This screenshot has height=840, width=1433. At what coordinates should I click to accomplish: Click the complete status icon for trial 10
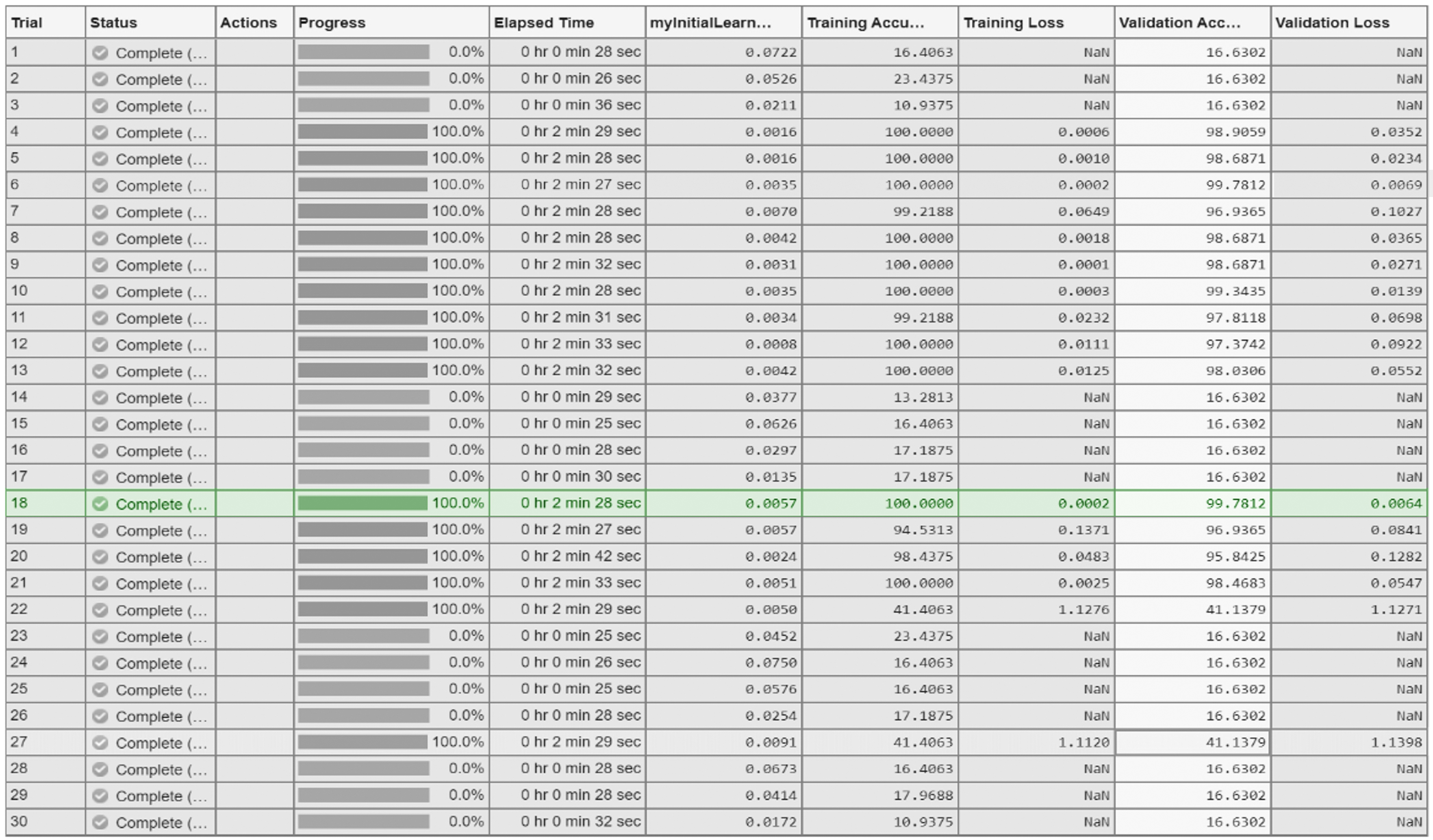tap(100, 292)
